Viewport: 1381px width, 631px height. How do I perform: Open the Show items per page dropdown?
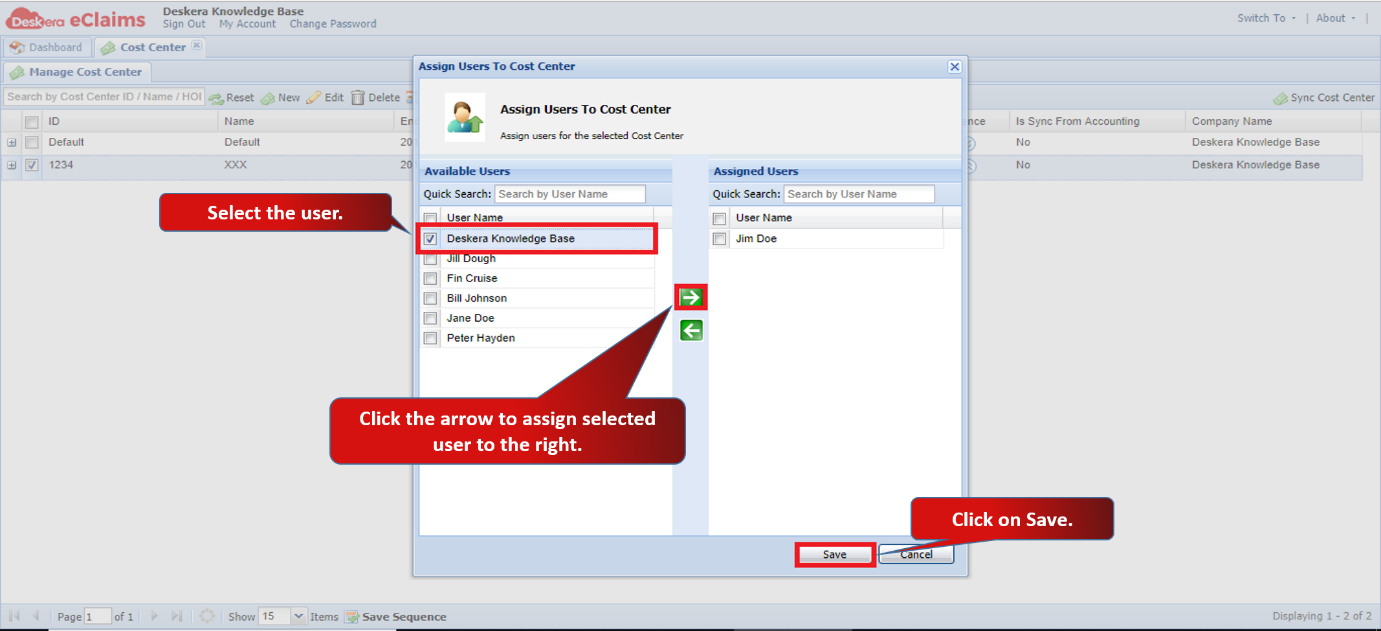coord(298,617)
